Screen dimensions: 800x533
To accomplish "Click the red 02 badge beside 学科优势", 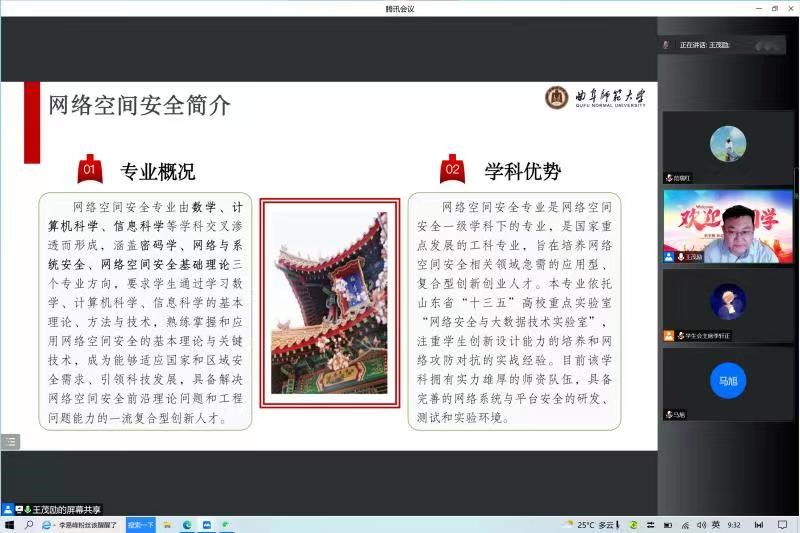I will pos(452,170).
